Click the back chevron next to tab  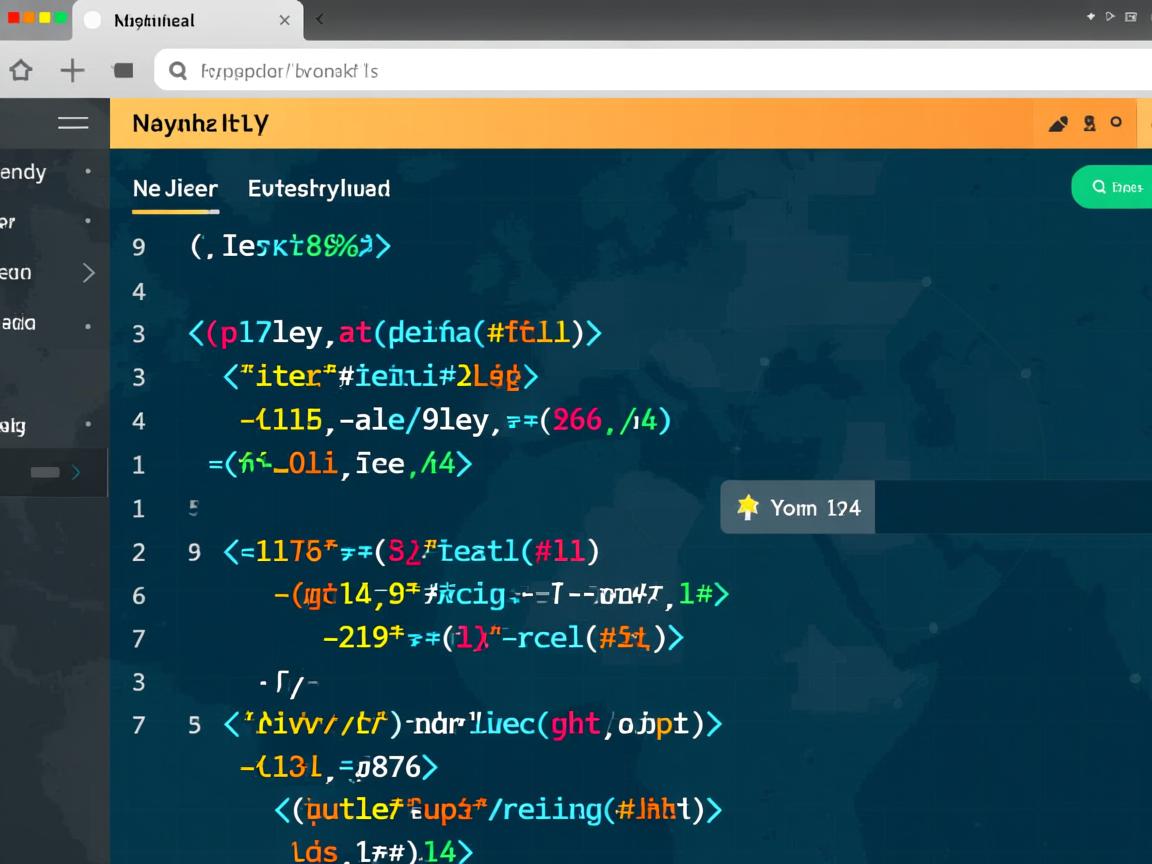tap(320, 19)
